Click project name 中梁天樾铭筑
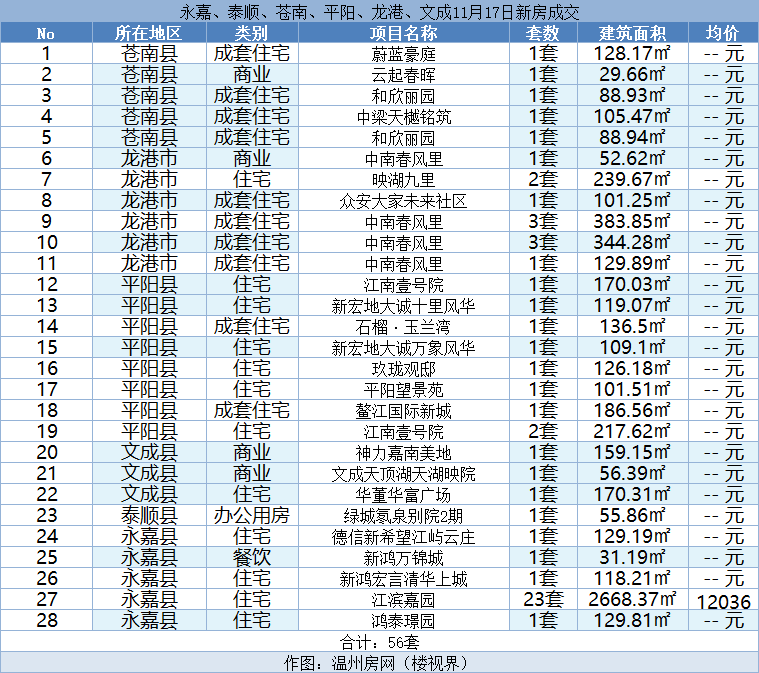The height and width of the screenshot is (673, 759). (x=403, y=117)
